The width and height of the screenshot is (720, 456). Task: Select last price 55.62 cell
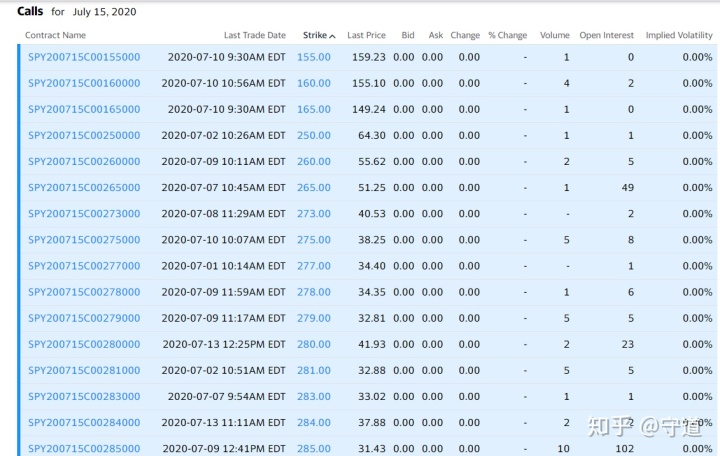371,162
